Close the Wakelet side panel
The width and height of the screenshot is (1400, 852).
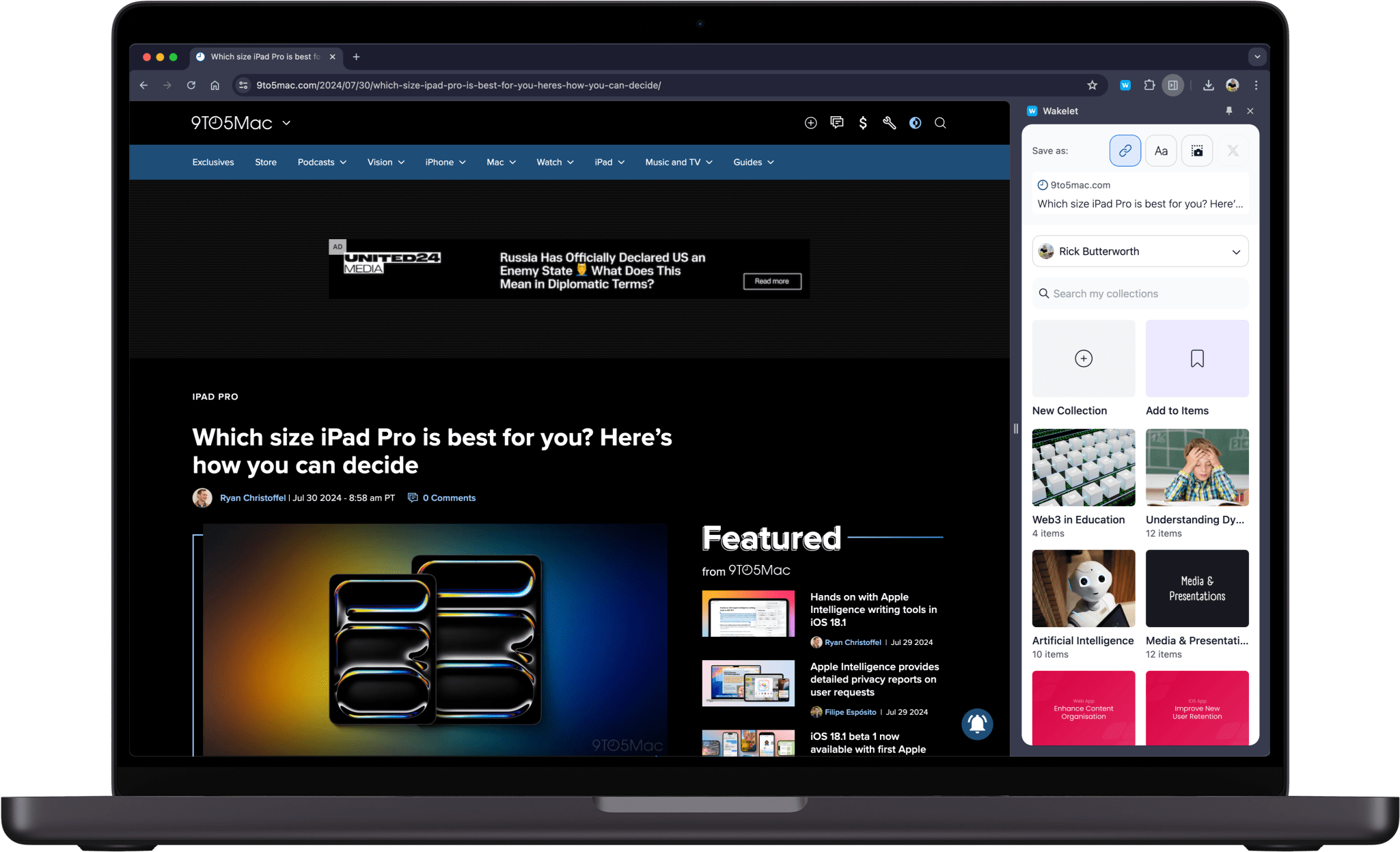tap(1250, 111)
